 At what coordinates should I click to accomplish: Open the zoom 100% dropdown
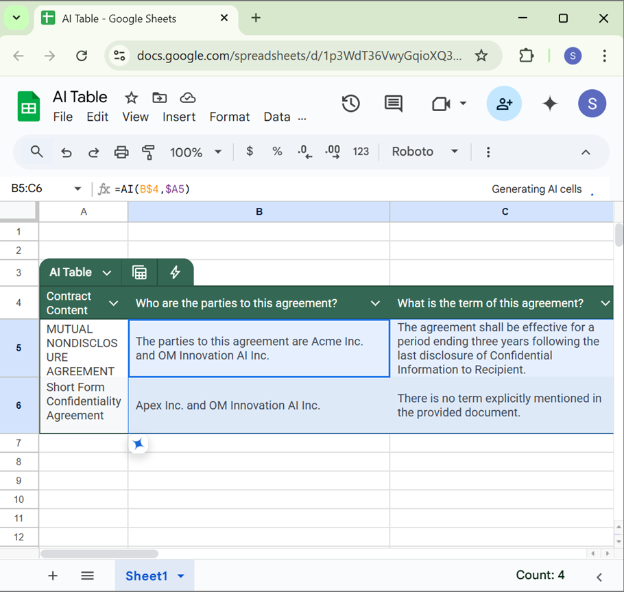tap(196, 152)
